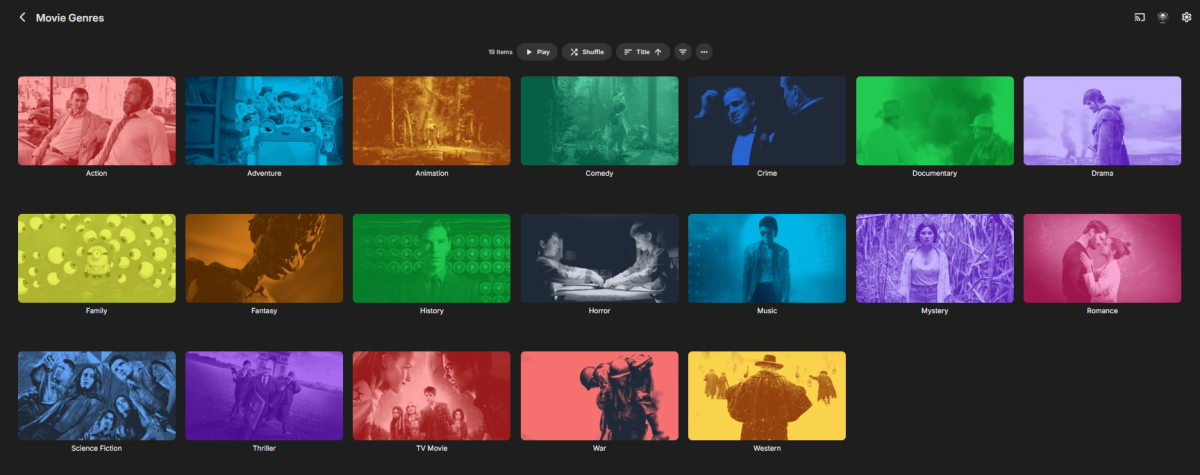Open the War genre thumbnail

pos(600,396)
